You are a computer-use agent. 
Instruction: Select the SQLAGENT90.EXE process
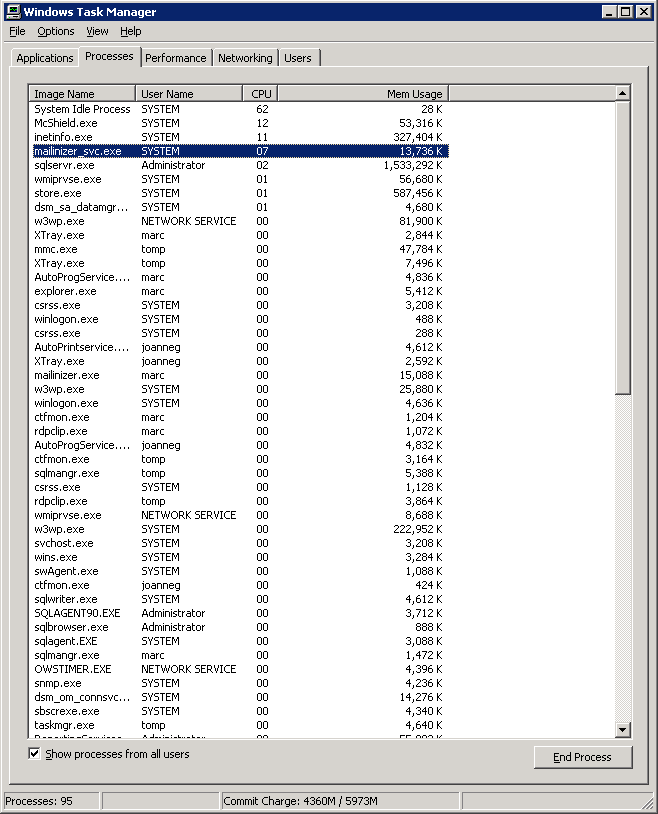pos(239,614)
